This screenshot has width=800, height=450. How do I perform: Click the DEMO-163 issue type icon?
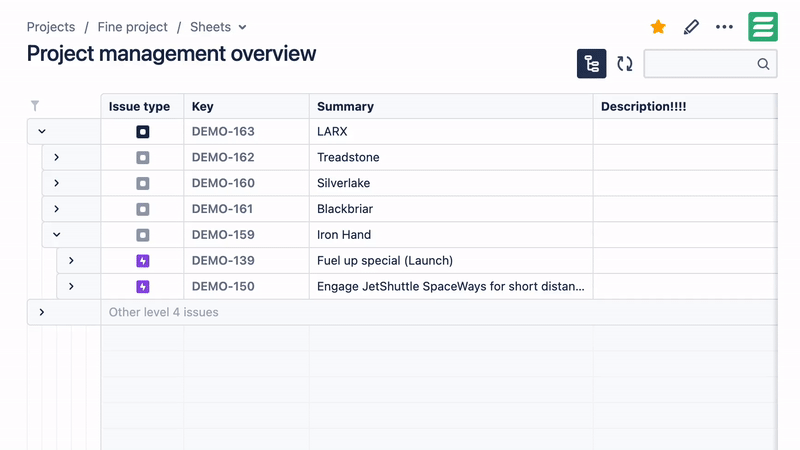point(143,132)
